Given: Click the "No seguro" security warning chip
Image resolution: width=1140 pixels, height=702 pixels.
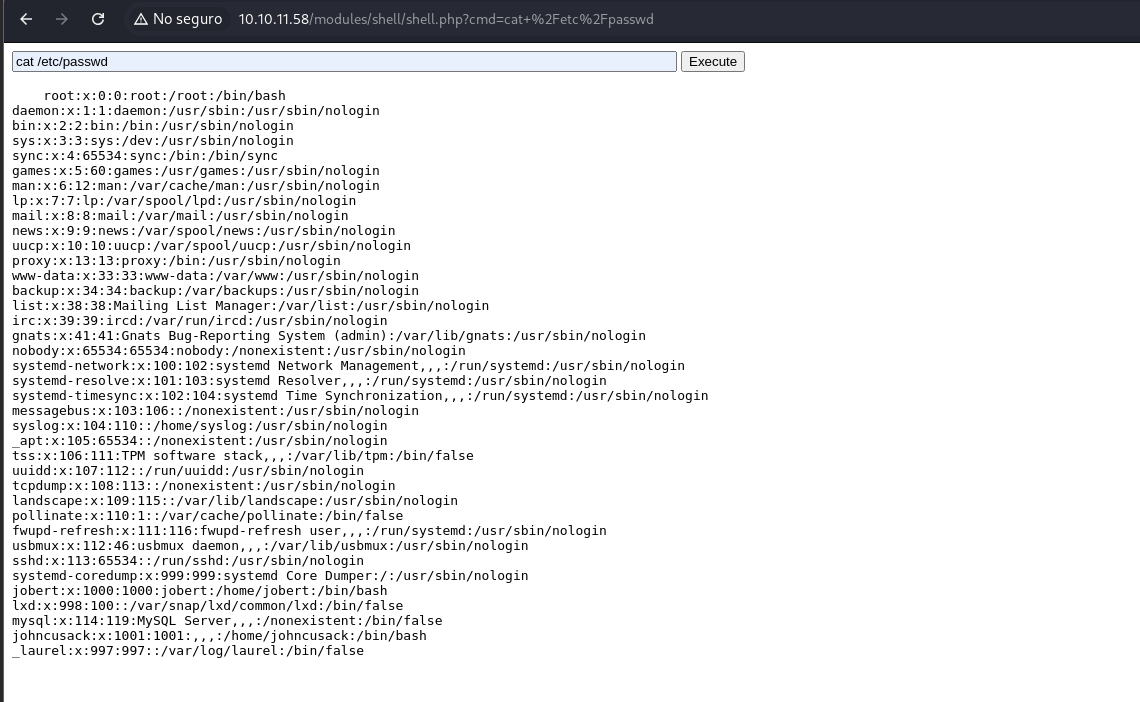Looking at the screenshot, I should [x=178, y=19].
